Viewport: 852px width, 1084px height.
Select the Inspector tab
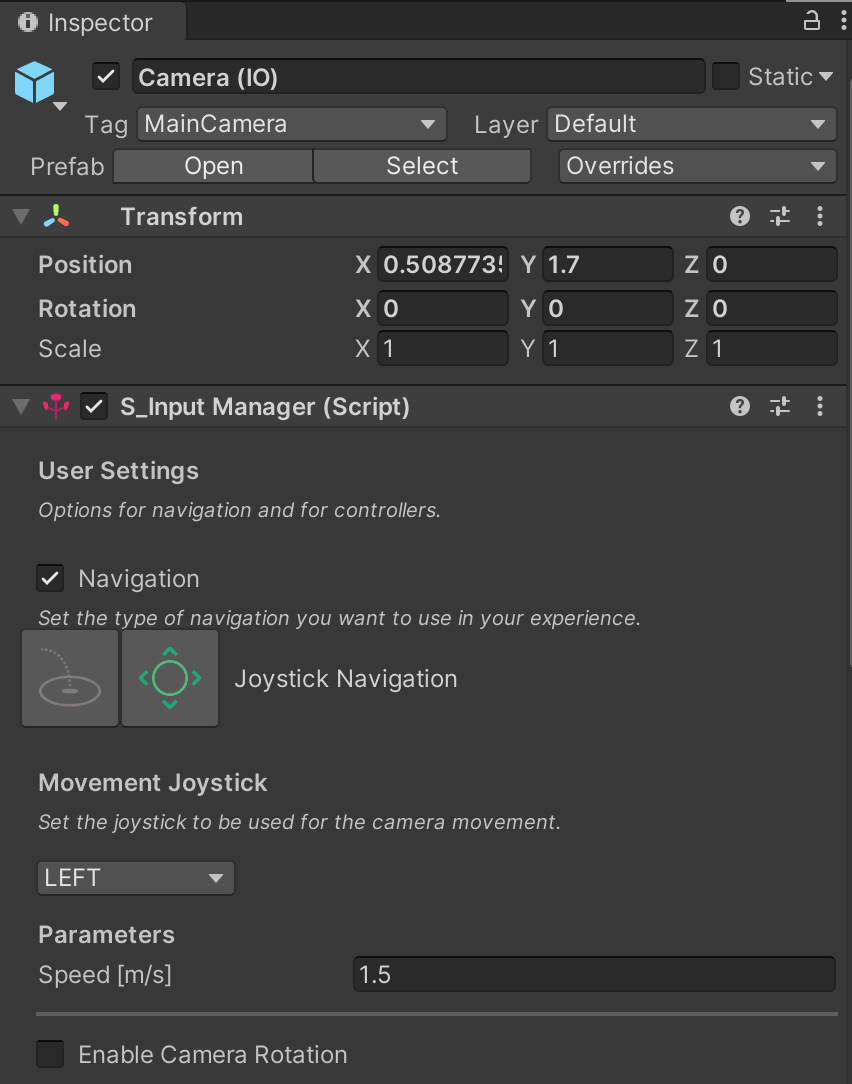coord(88,22)
